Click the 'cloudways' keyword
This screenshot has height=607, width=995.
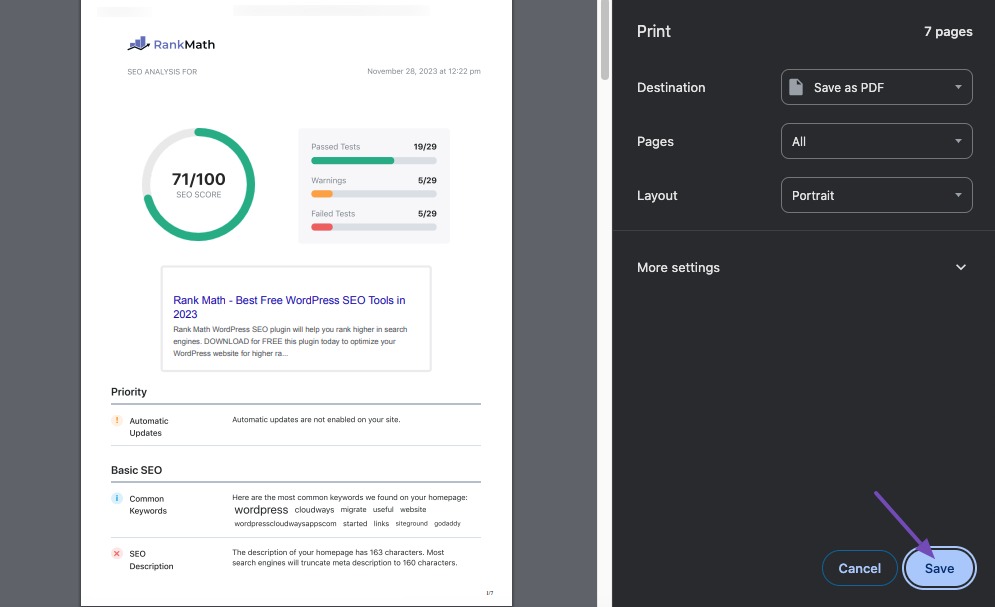[314, 510]
